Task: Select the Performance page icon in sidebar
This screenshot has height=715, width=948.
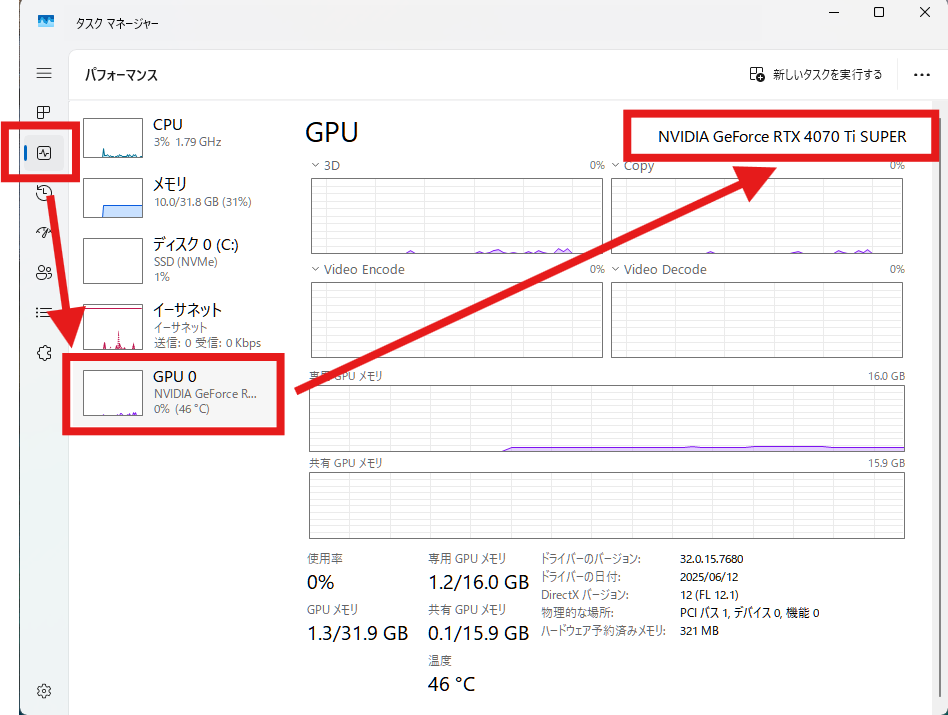Action: point(44,153)
